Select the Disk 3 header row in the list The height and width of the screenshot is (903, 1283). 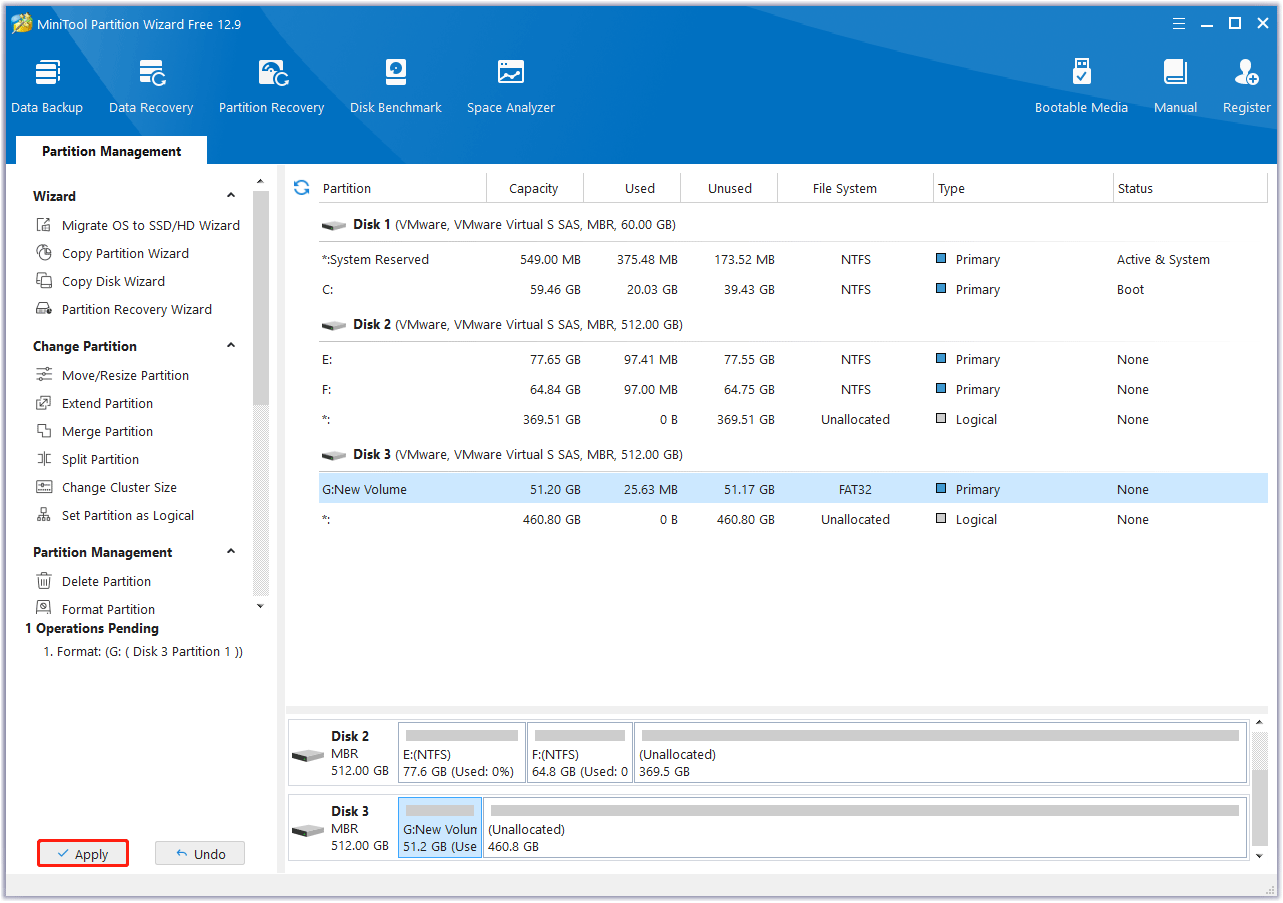pyautogui.click(x=793, y=455)
